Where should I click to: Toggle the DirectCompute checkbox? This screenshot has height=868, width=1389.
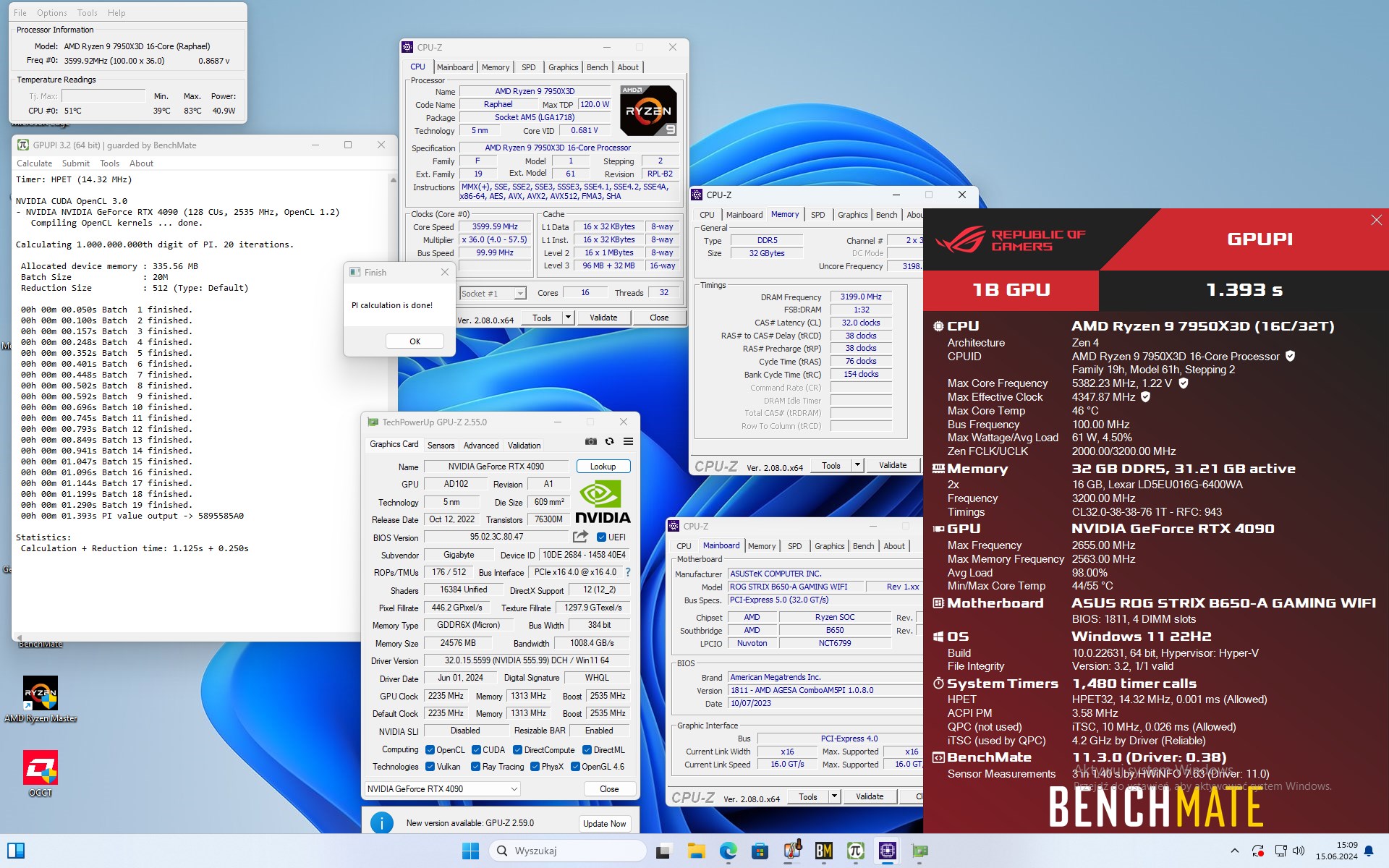pyautogui.click(x=517, y=749)
